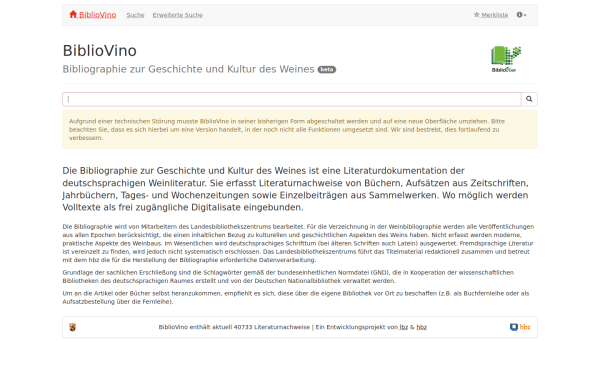
Task: Click the text '40733 Literaturnachweise' in footer
Action: 272,327
